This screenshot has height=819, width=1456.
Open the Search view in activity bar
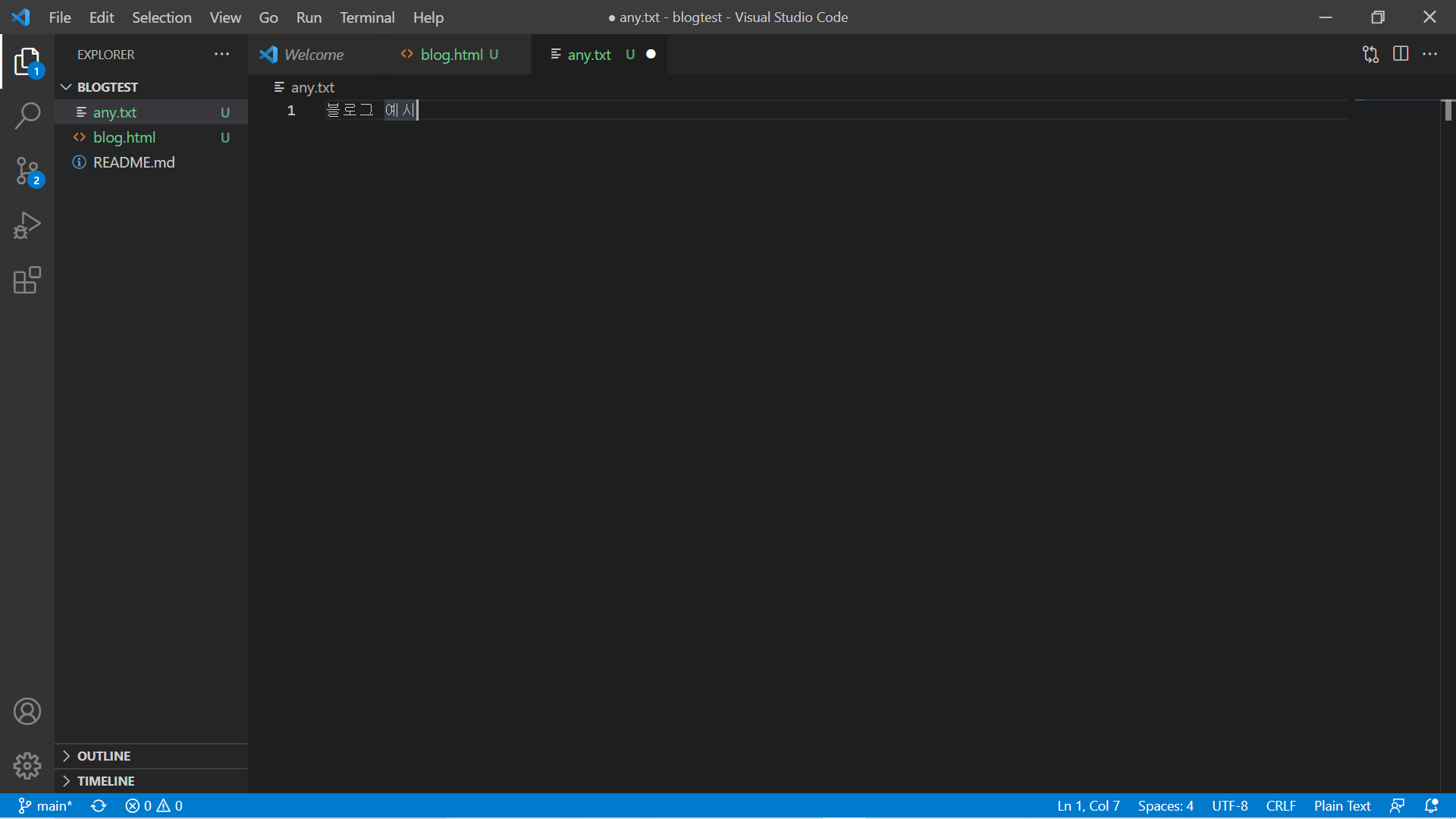[27, 117]
